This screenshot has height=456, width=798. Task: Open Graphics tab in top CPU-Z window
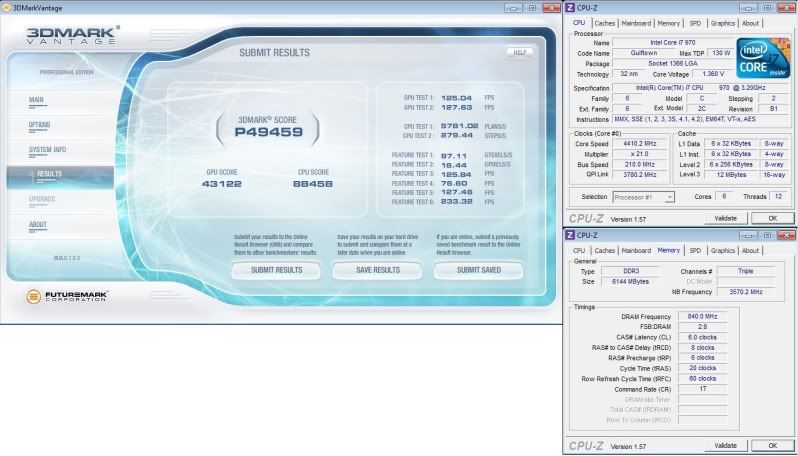[723, 23]
